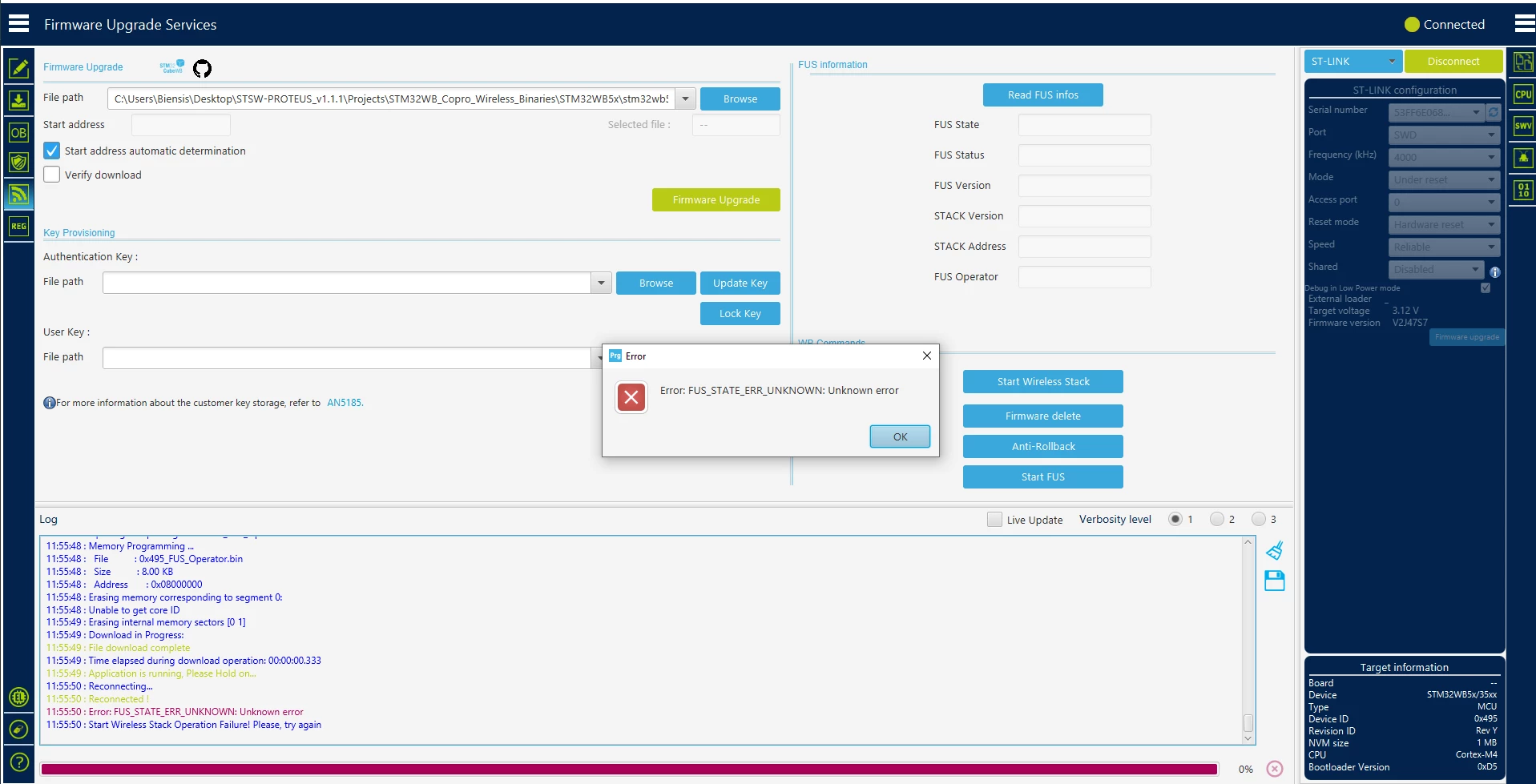Click the Anti-Rollback button
This screenshot has width=1536, height=784.
point(1042,447)
